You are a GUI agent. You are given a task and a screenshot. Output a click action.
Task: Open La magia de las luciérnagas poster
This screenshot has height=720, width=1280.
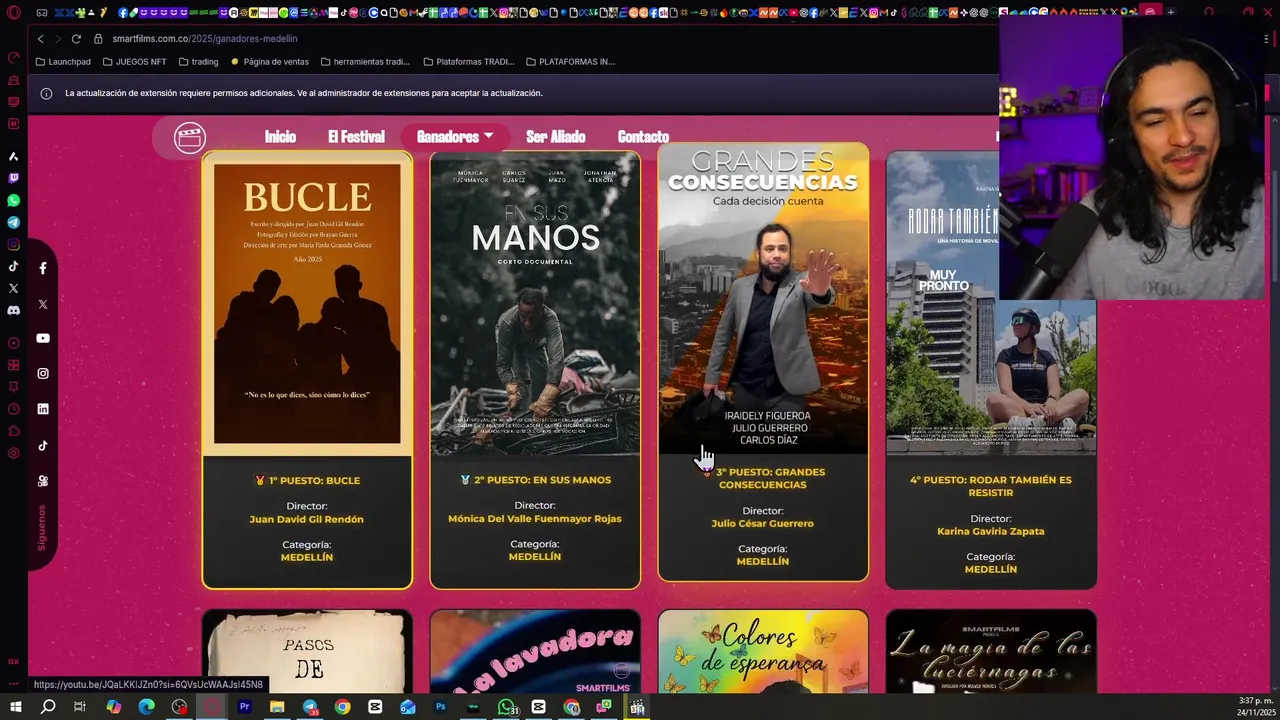991,651
